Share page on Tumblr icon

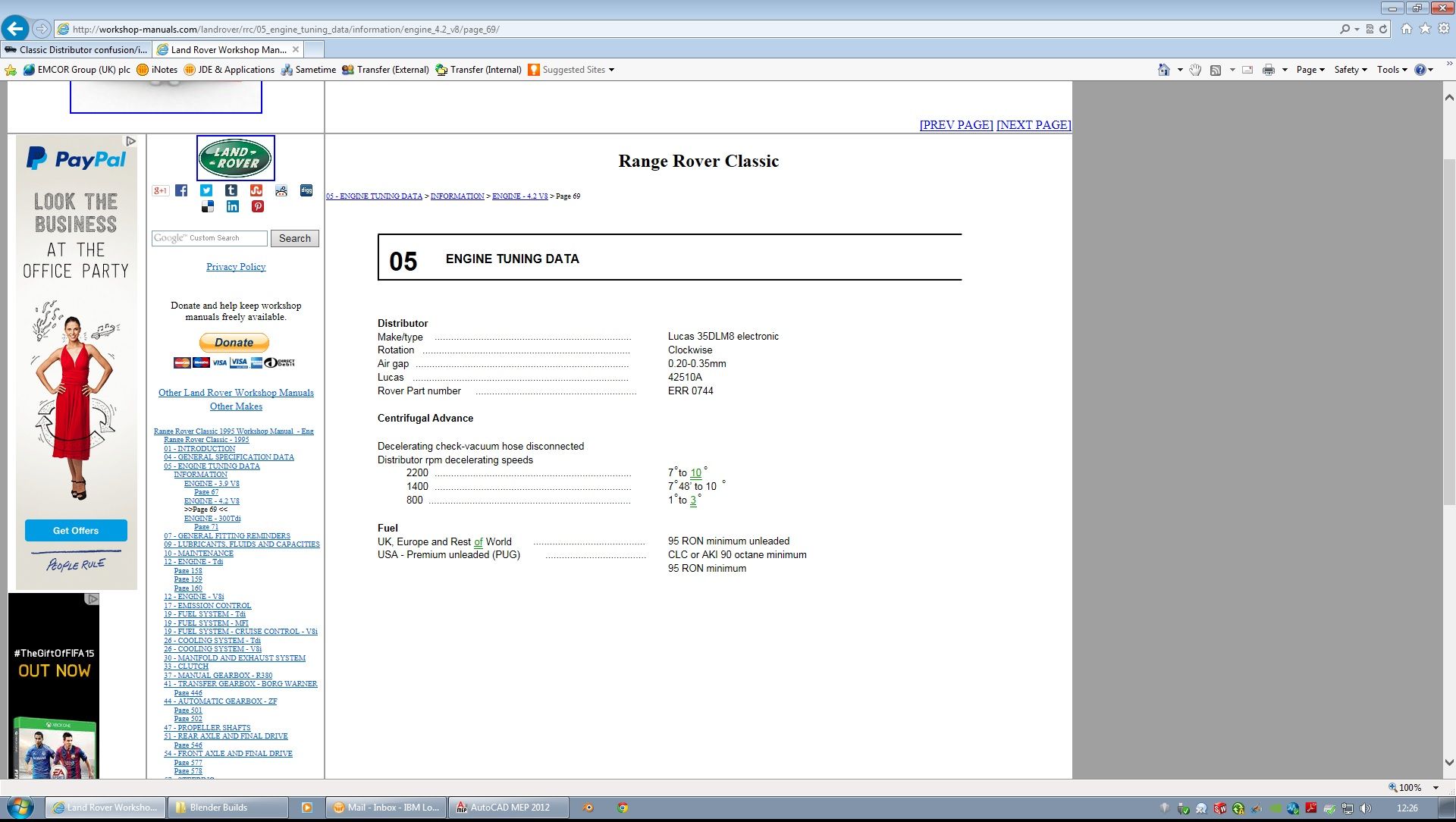point(231,190)
